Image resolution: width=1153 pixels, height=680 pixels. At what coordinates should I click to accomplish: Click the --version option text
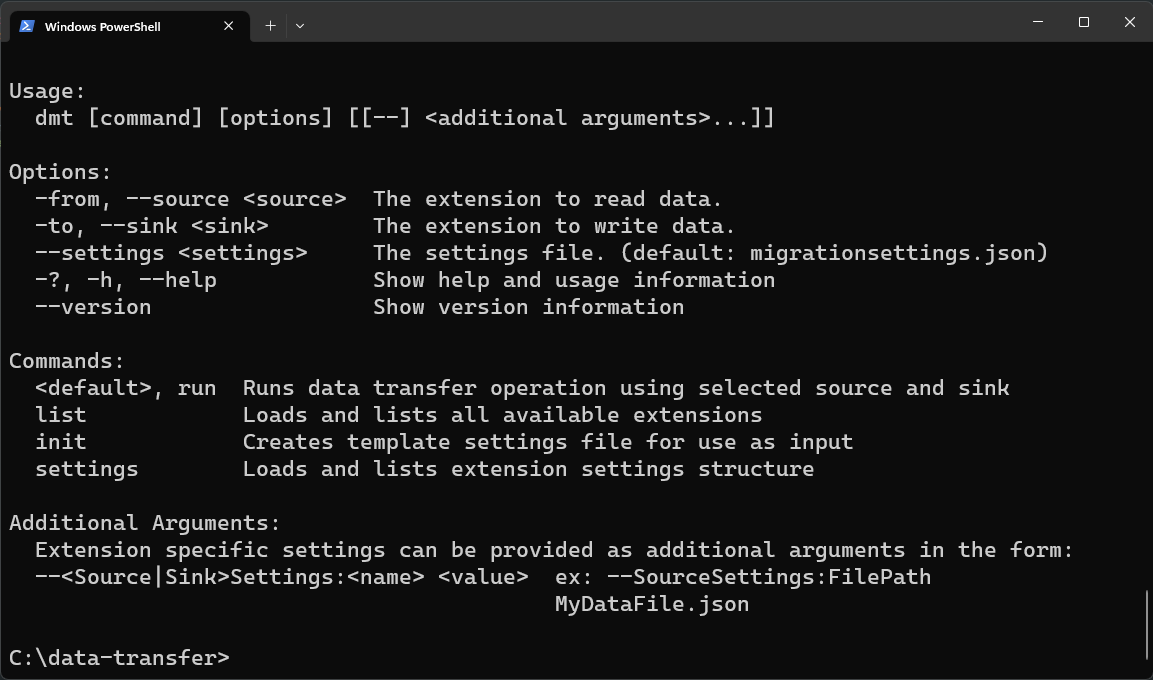click(93, 307)
